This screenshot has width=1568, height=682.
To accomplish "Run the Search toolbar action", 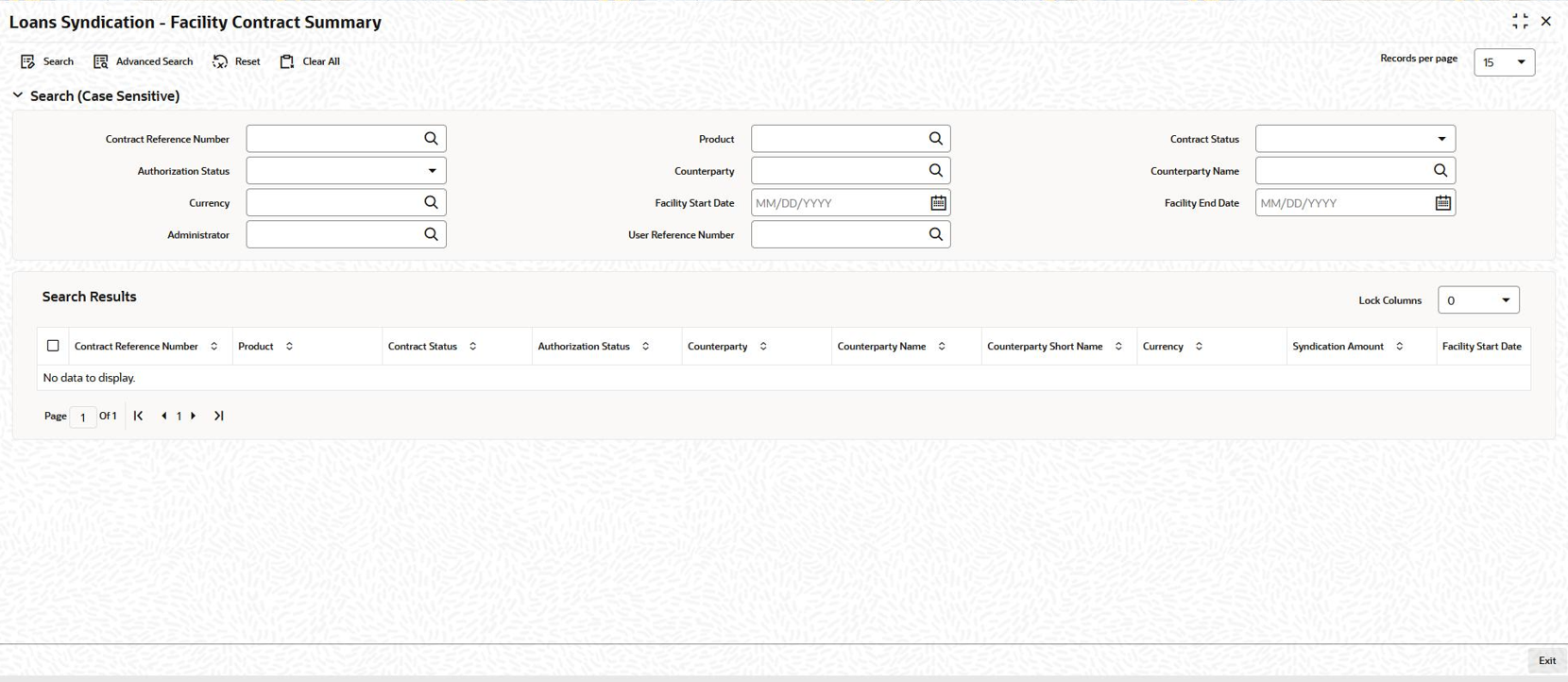I will (x=47, y=61).
